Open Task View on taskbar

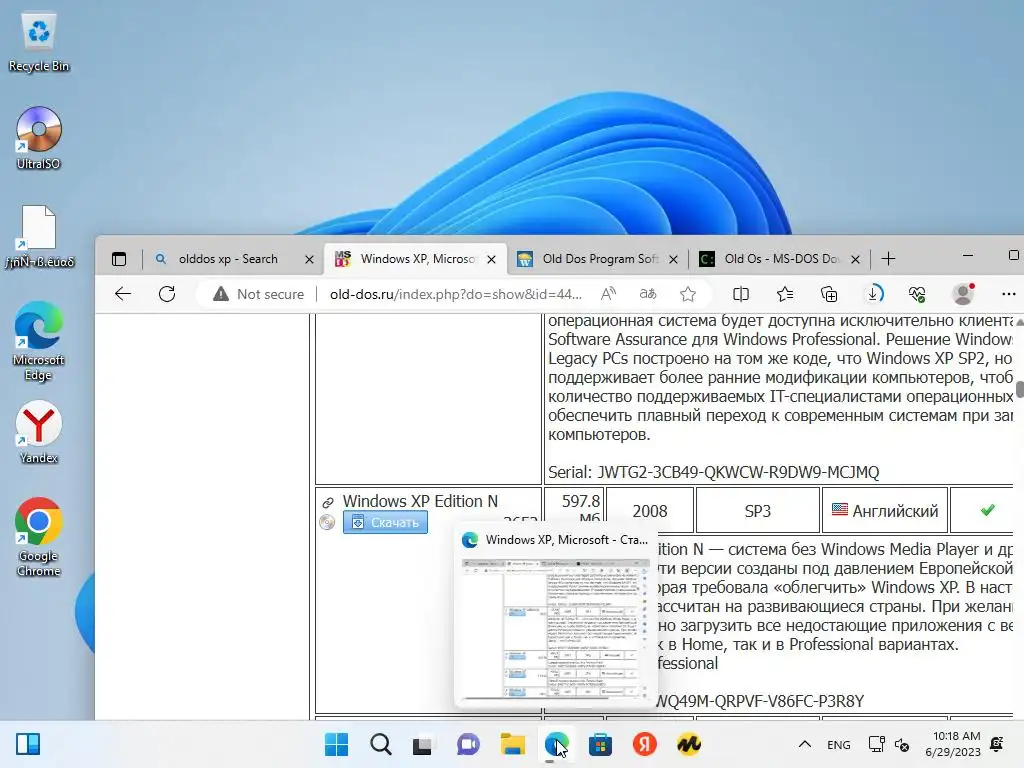[x=423, y=744]
